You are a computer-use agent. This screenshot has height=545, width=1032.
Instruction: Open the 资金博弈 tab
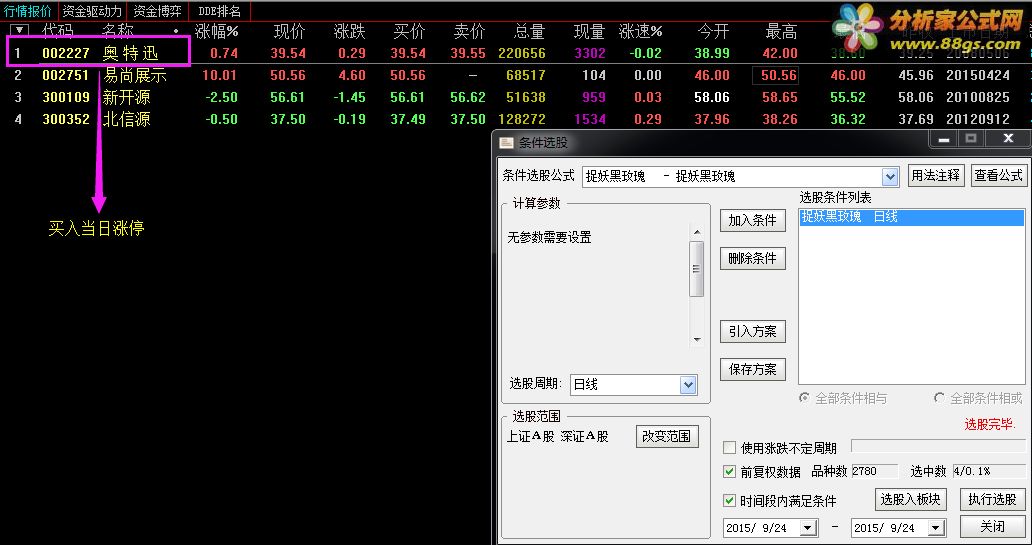(x=157, y=11)
